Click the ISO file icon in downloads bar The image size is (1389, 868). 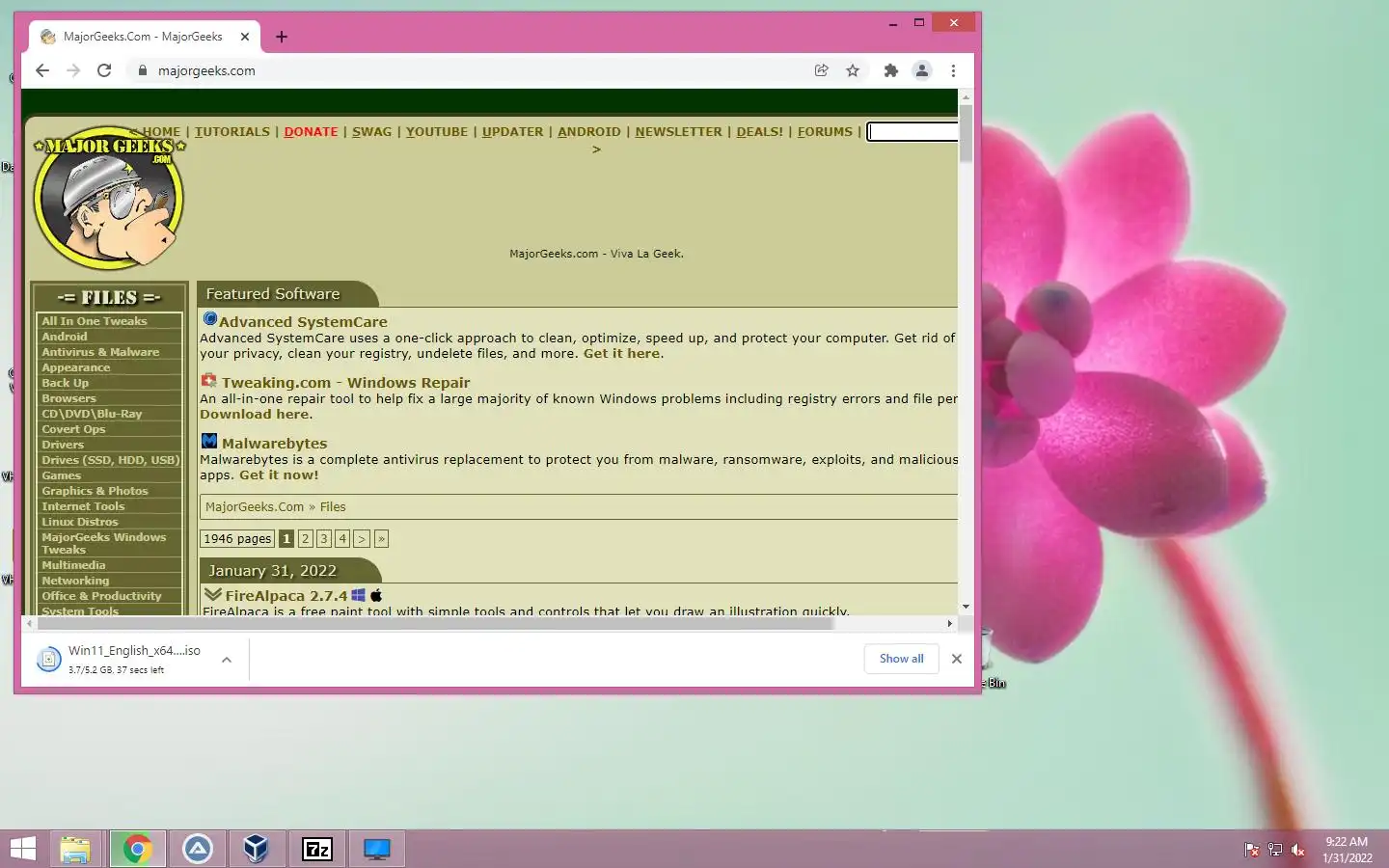(48, 660)
